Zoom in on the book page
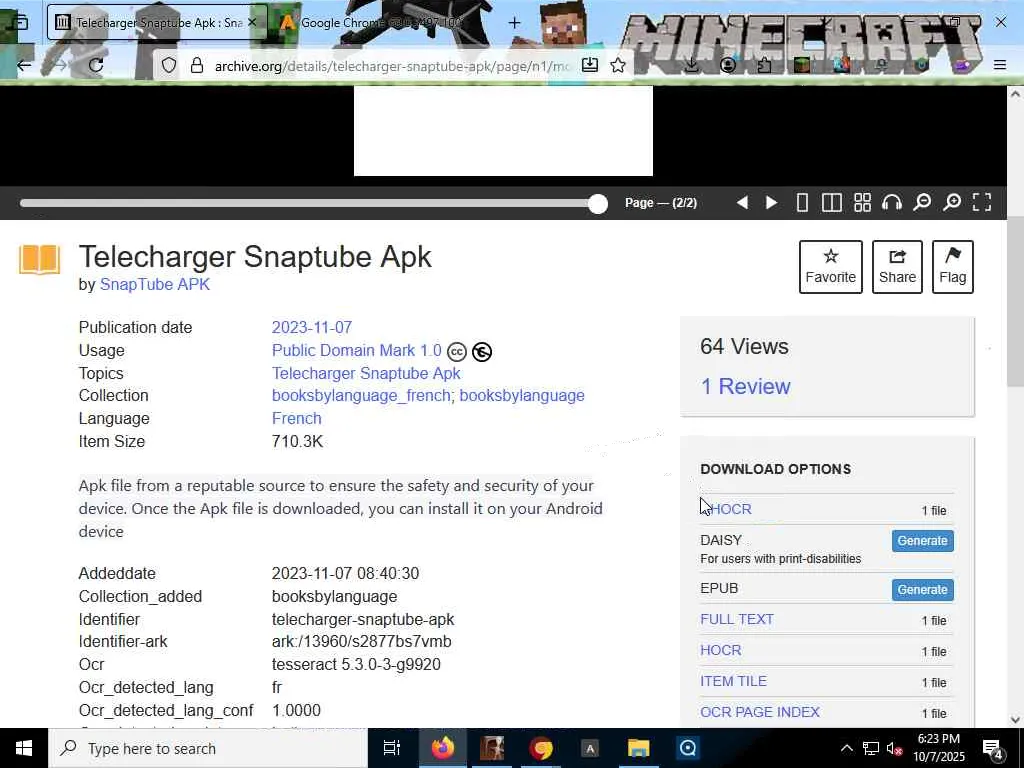This screenshot has width=1024, height=768. (x=952, y=202)
